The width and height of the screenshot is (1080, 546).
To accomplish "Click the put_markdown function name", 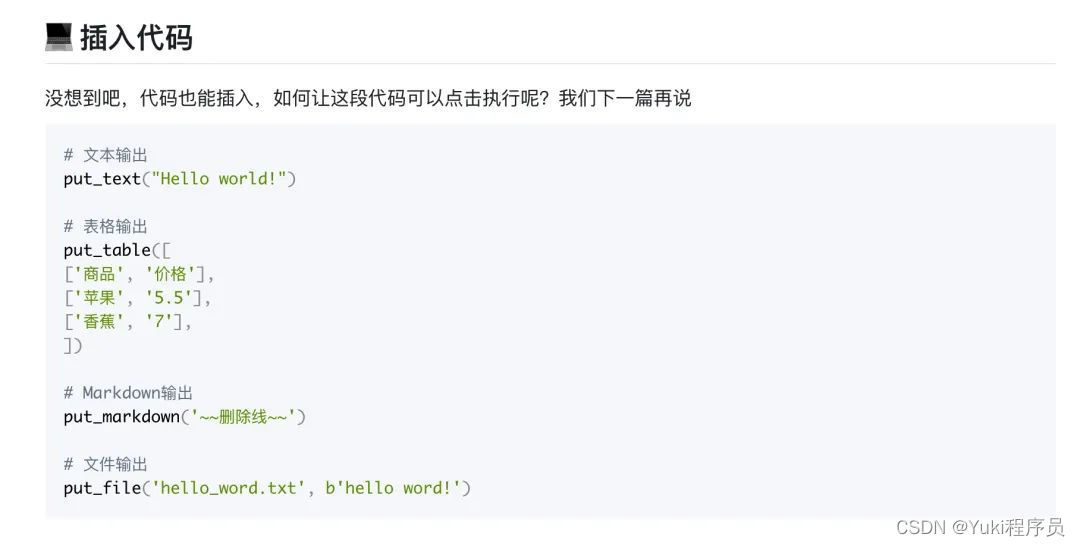I will [121, 417].
